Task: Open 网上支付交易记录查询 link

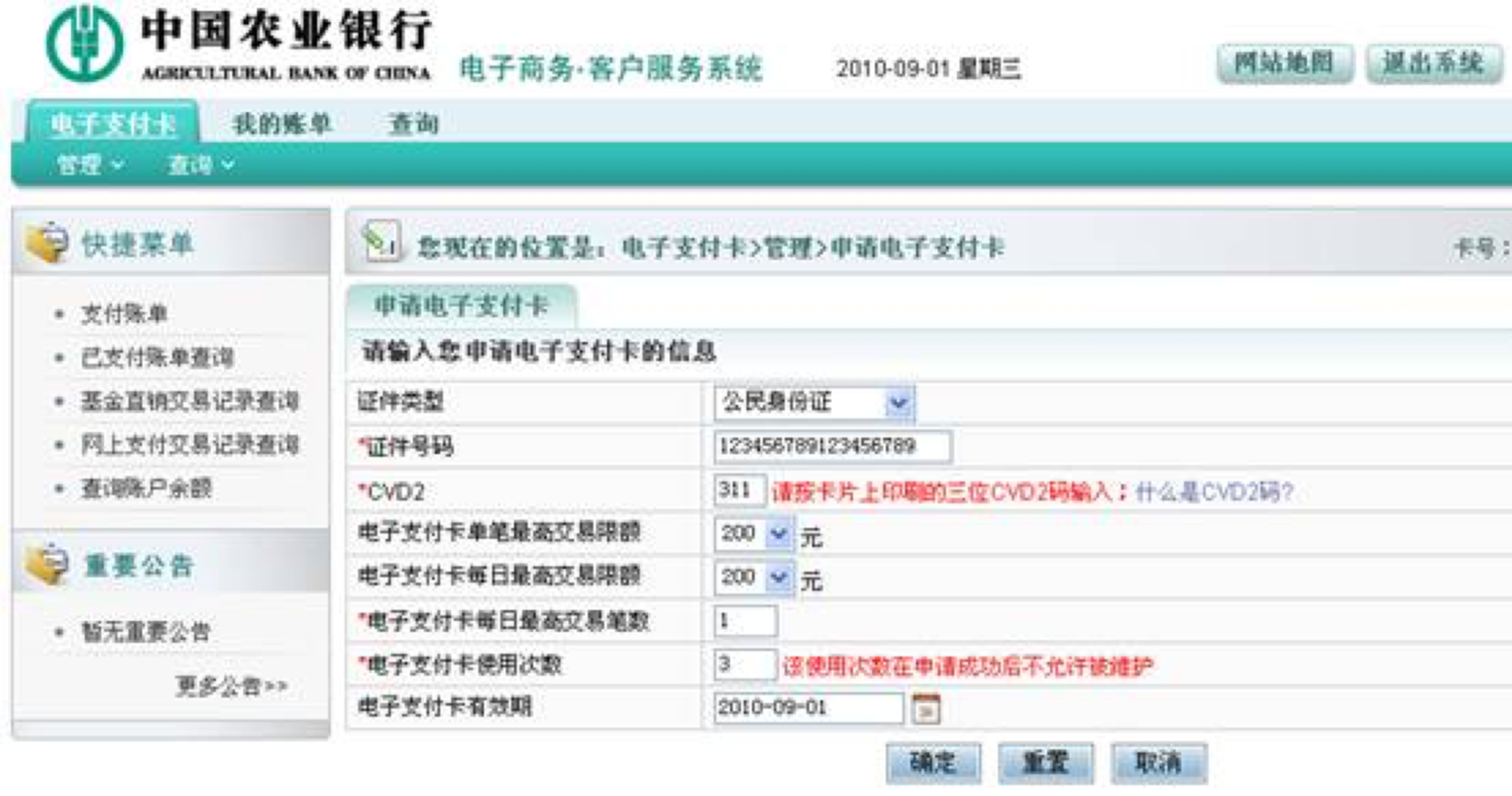Action: (x=190, y=445)
